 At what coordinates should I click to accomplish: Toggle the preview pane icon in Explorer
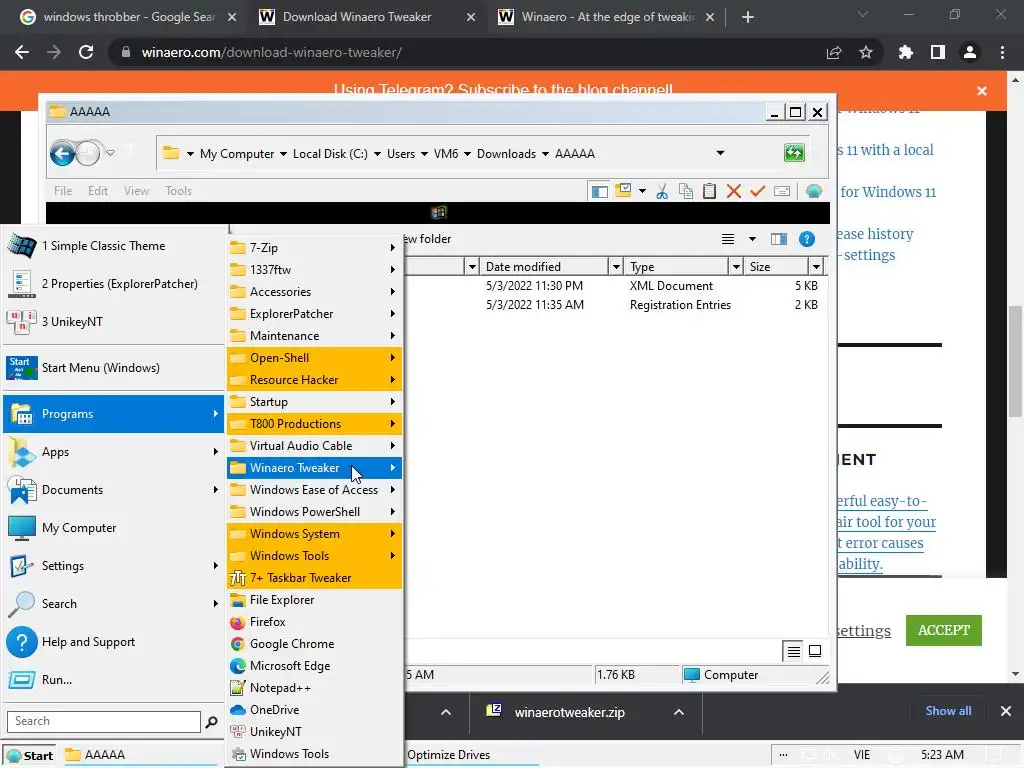click(x=778, y=239)
